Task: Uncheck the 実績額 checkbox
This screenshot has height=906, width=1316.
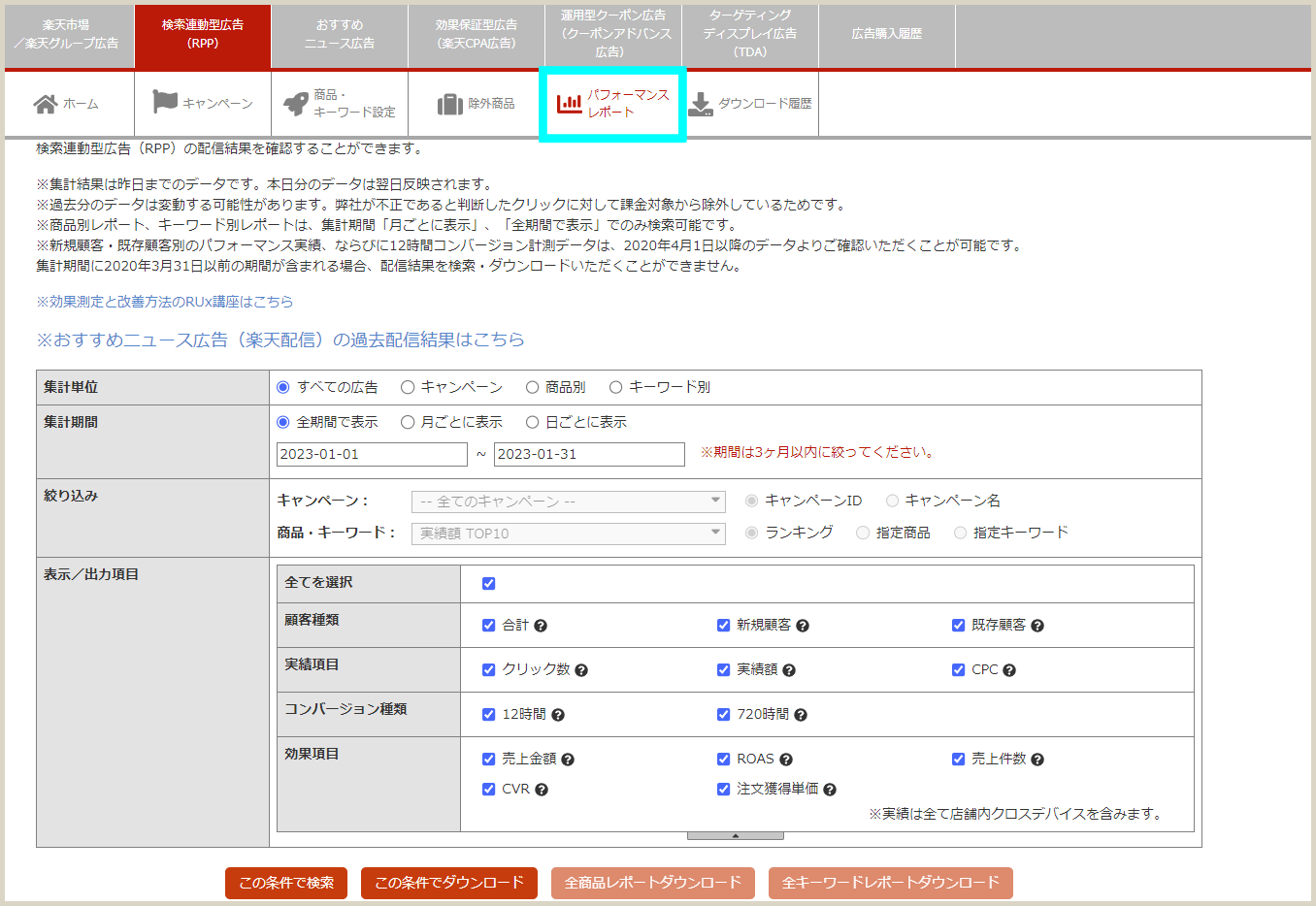Action: (x=724, y=670)
